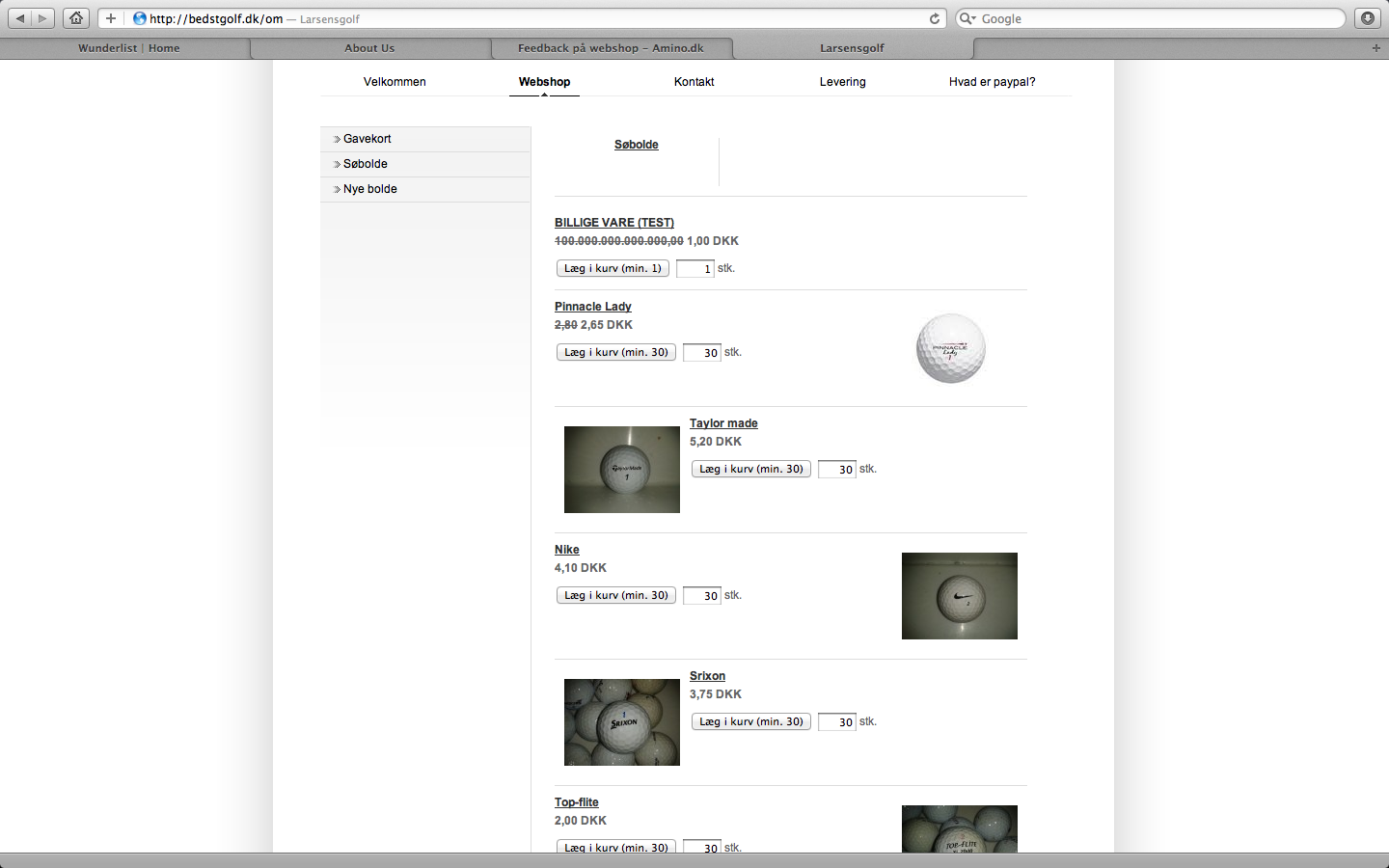Open the Top-flite product link
The width and height of the screenshot is (1389, 868).
pos(577,802)
